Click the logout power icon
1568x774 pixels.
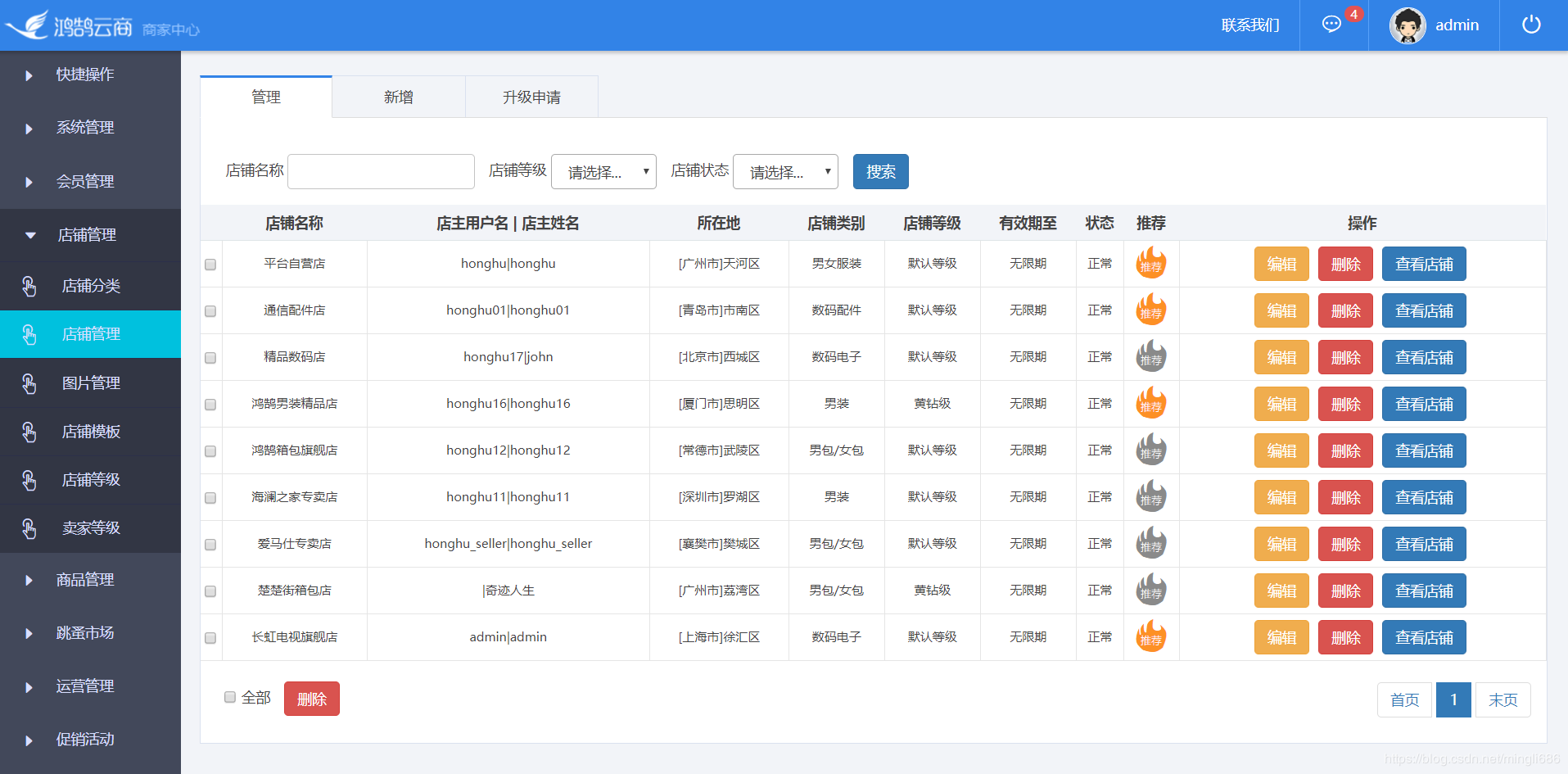coord(1530,24)
